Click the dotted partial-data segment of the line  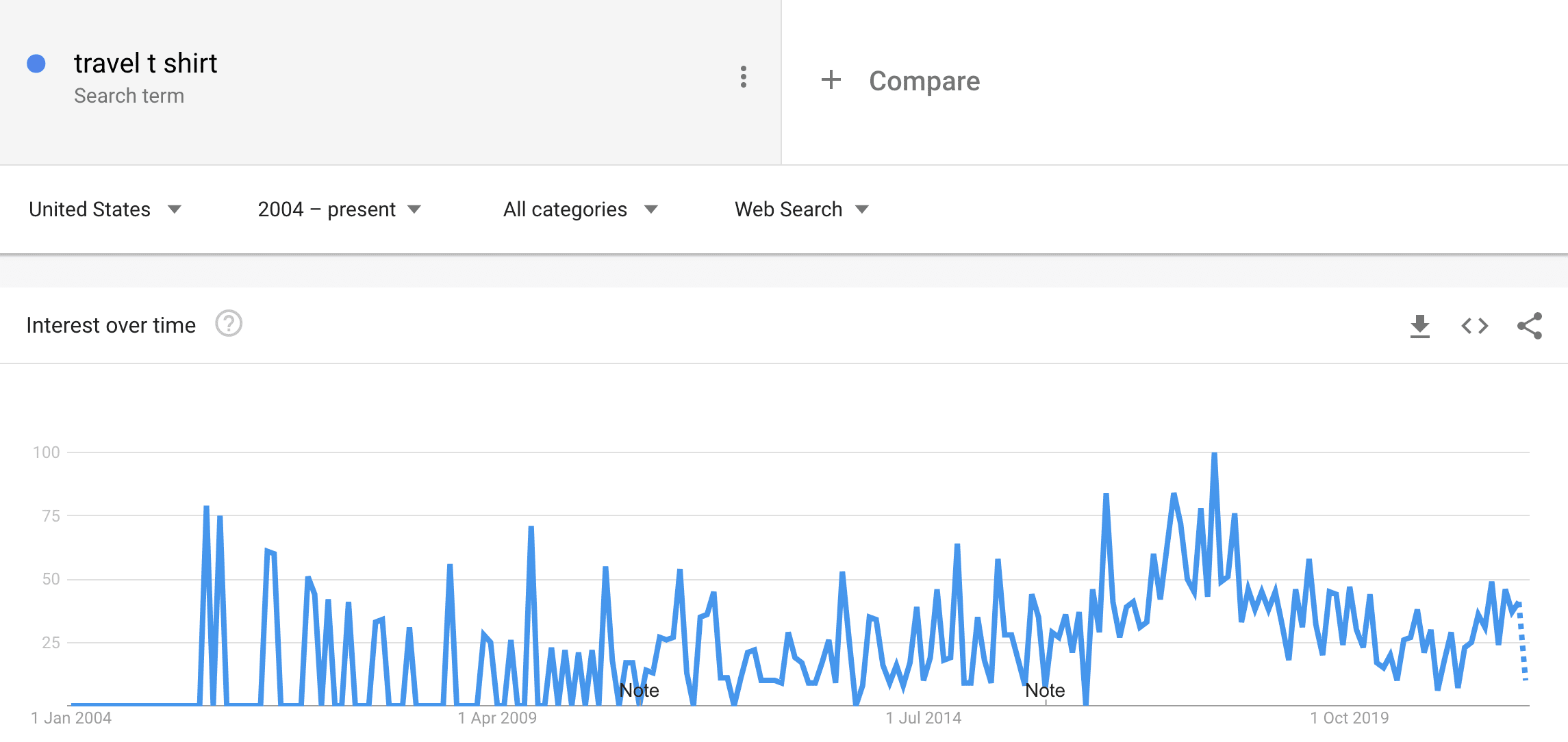1522,642
